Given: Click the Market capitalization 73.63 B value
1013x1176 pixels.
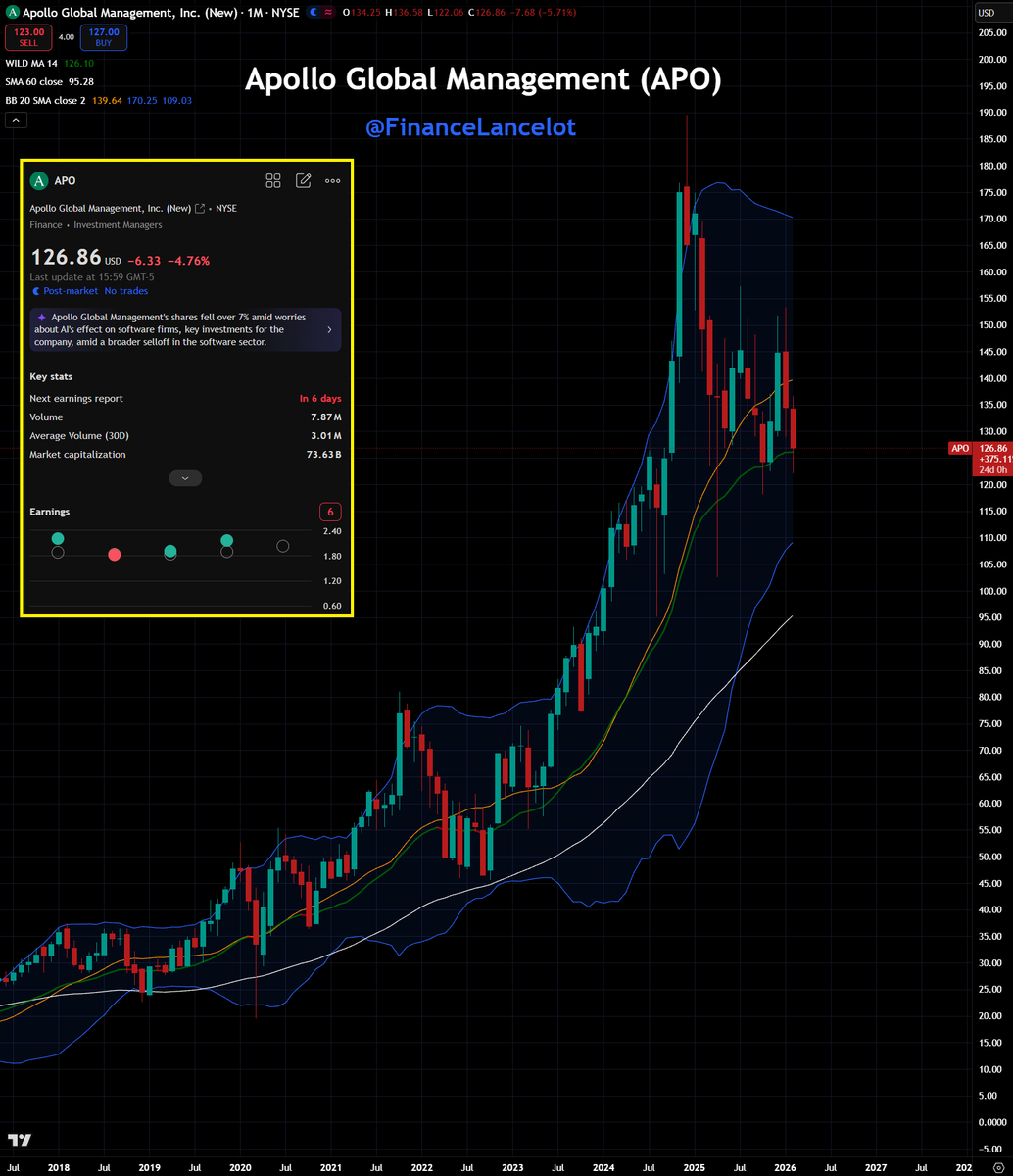Looking at the screenshot, I should coord(323,454).
